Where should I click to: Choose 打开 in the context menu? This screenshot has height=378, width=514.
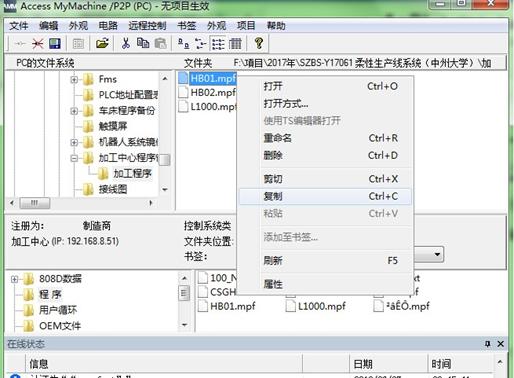point(325,86)
